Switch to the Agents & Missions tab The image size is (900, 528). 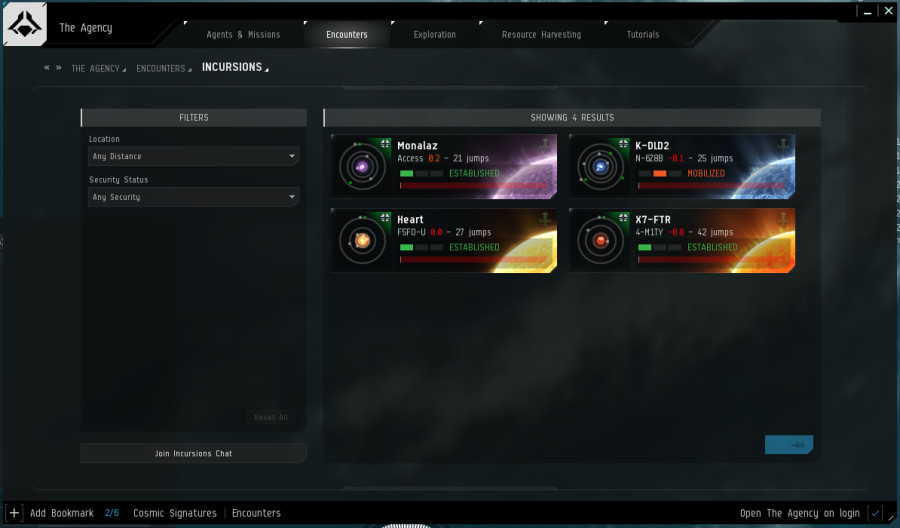243,34
